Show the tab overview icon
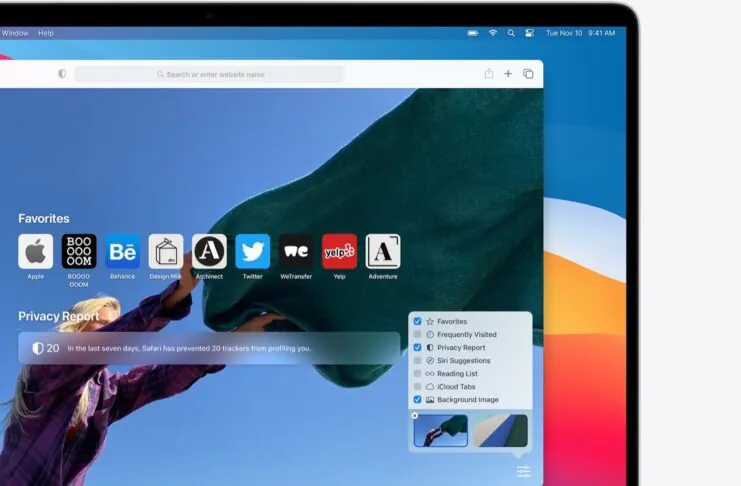This screenshot has height=486, width=741. [528, 73]
